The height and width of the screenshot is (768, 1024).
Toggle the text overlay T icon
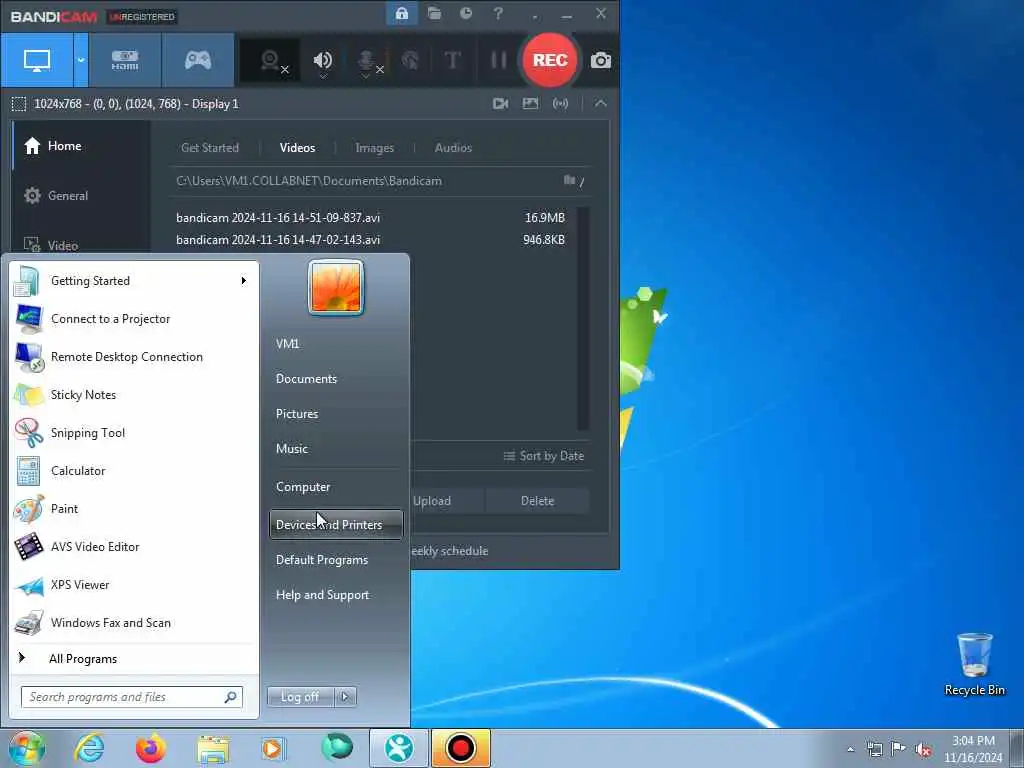pos(453,61)
